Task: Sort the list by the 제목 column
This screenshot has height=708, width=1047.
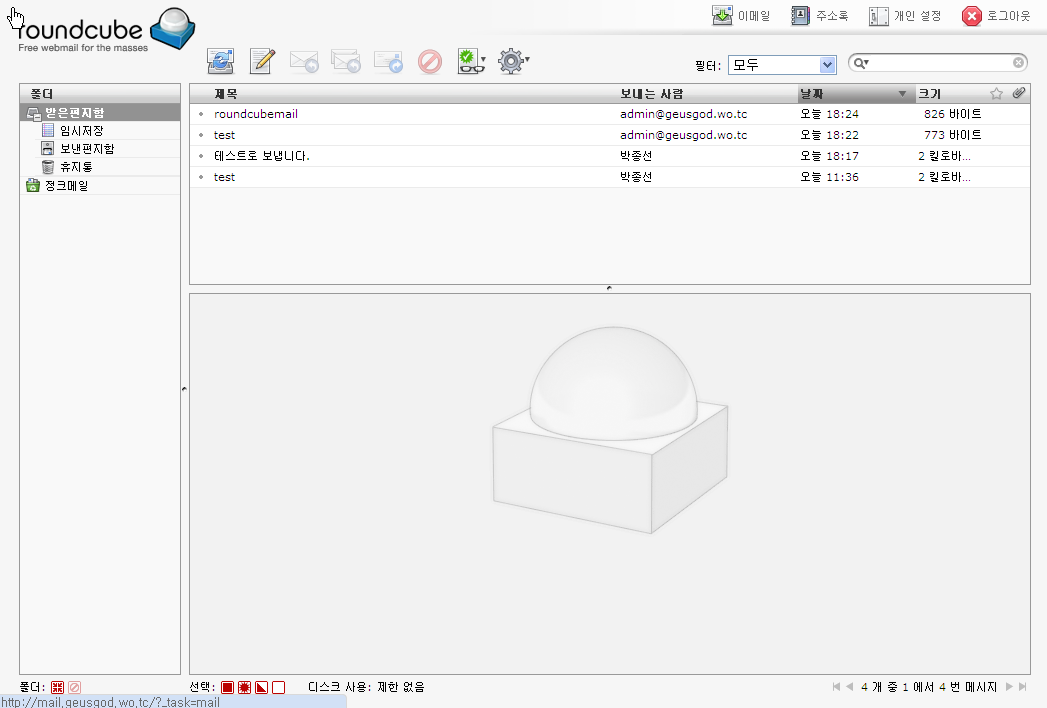Action: (226, 94)
